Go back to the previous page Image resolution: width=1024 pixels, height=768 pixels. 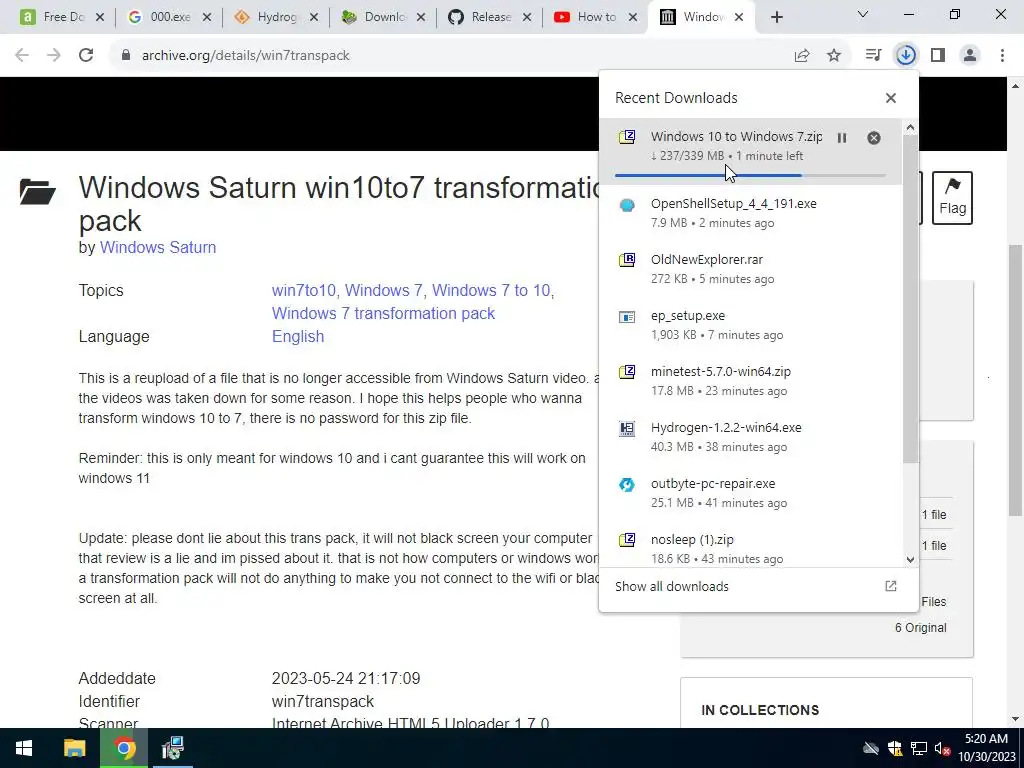[22, 56]
